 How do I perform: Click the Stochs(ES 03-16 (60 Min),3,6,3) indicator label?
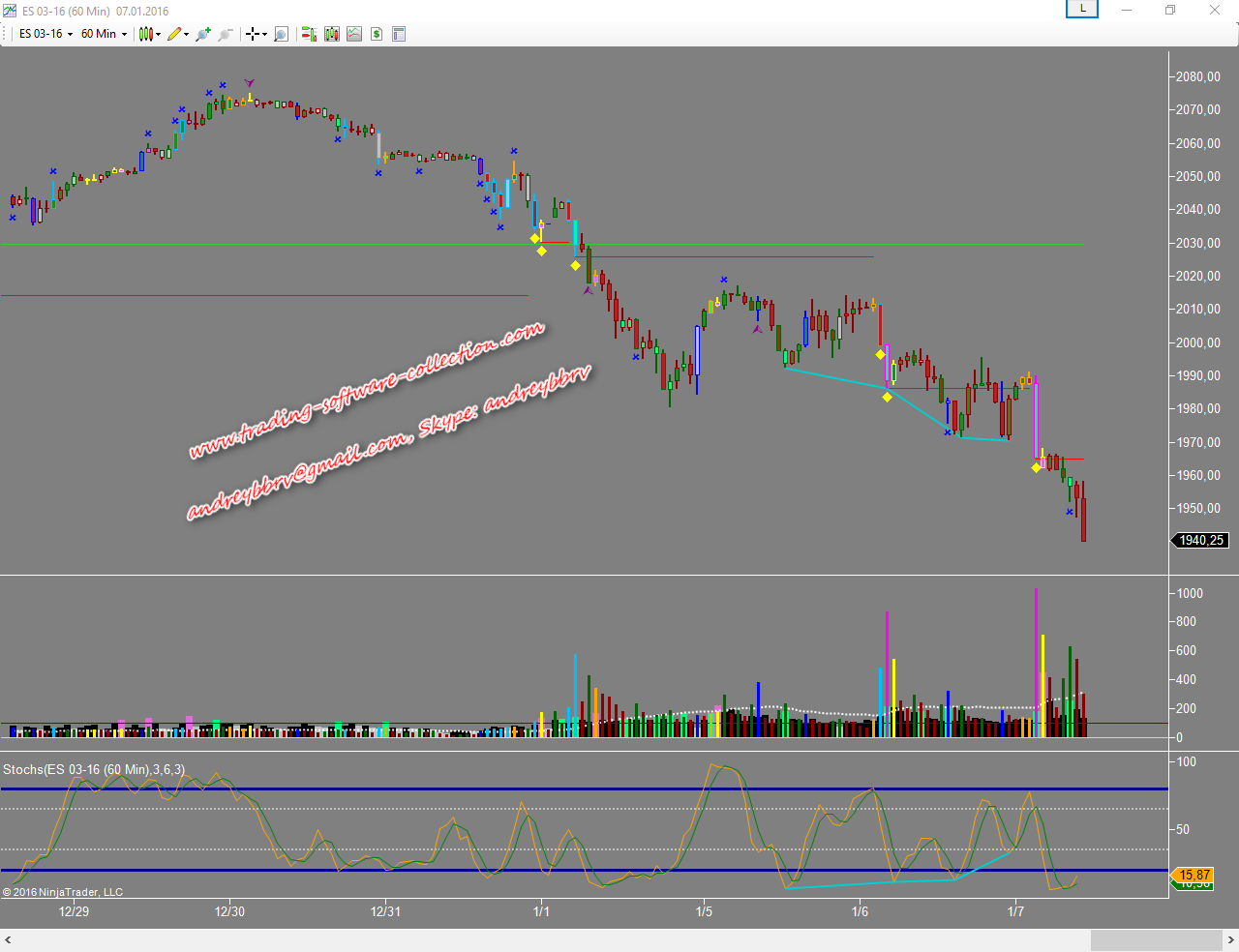94,770
